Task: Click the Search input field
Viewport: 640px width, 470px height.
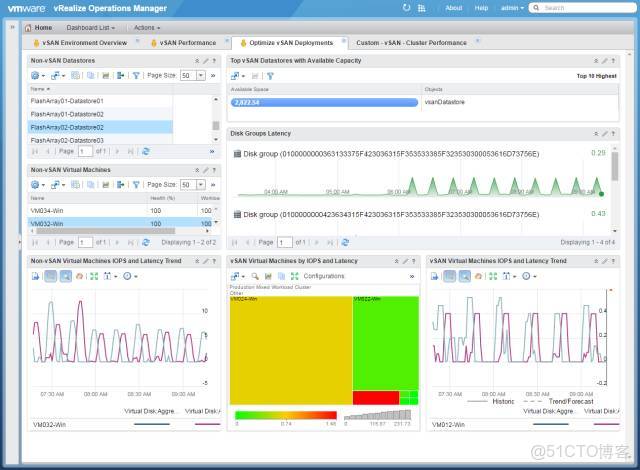Action: 582,8
